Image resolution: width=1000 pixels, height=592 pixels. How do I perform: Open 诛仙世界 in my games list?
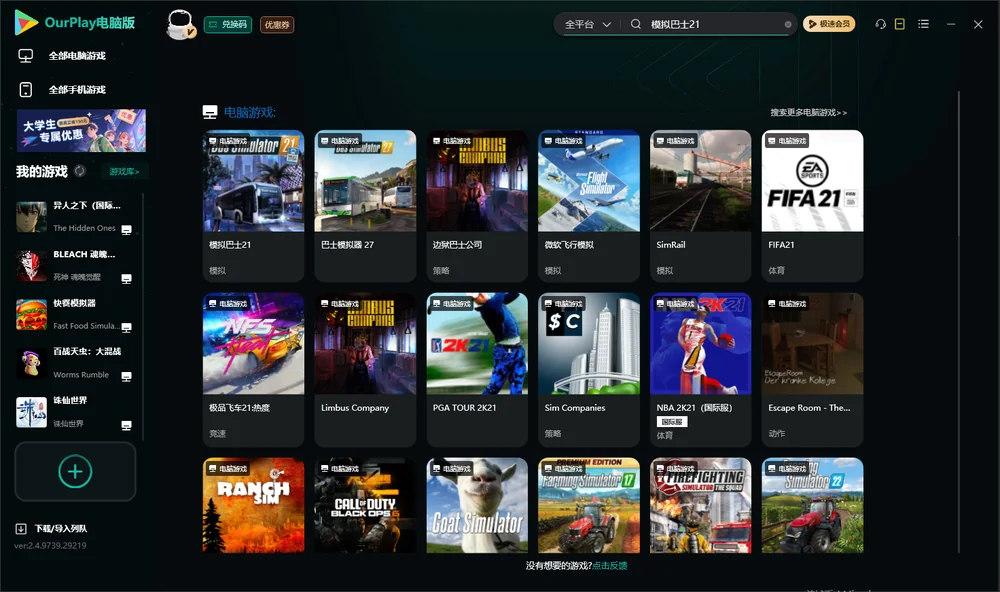pos(75,412)
